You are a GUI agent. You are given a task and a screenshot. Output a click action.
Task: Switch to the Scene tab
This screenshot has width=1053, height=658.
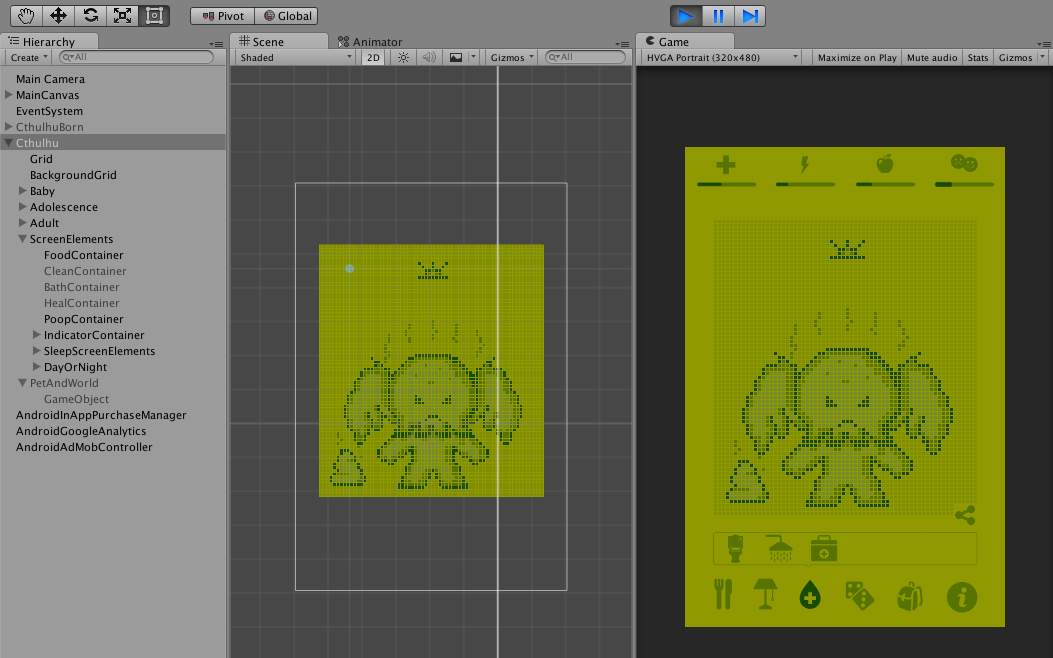(278, 42)
